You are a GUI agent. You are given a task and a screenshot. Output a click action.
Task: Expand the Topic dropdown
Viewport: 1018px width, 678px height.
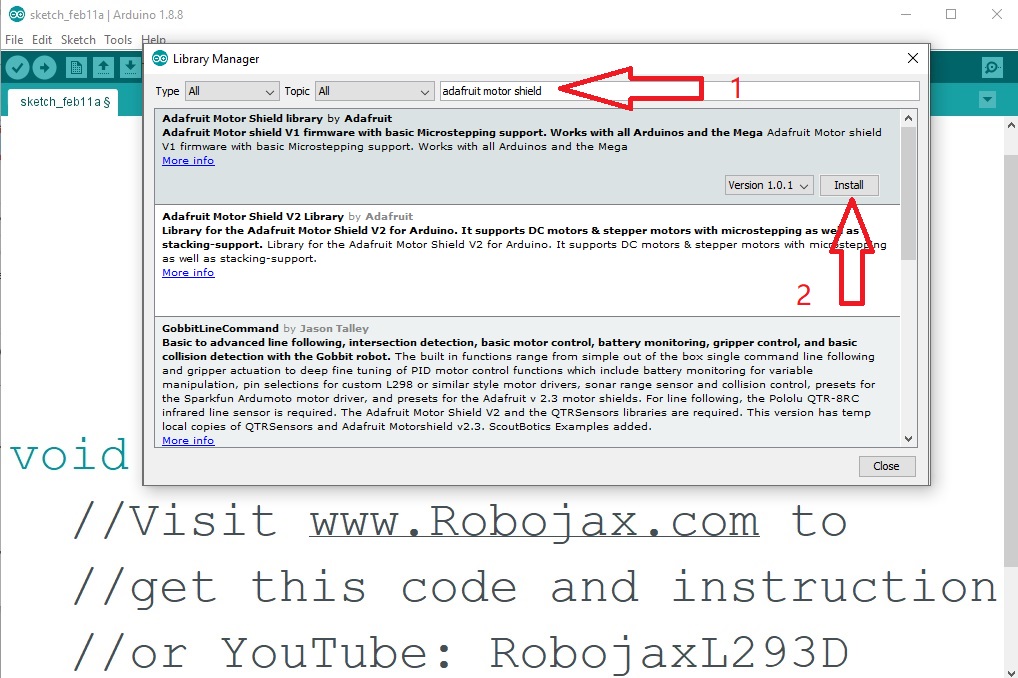click(374, 92)
